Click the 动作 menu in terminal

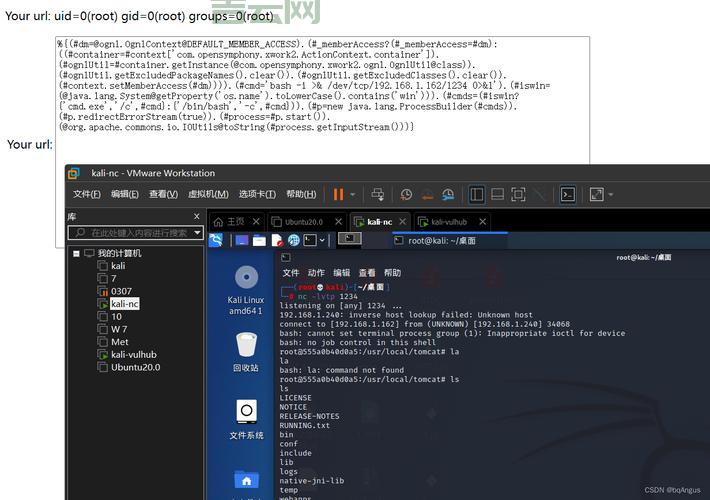click(316, 273)
